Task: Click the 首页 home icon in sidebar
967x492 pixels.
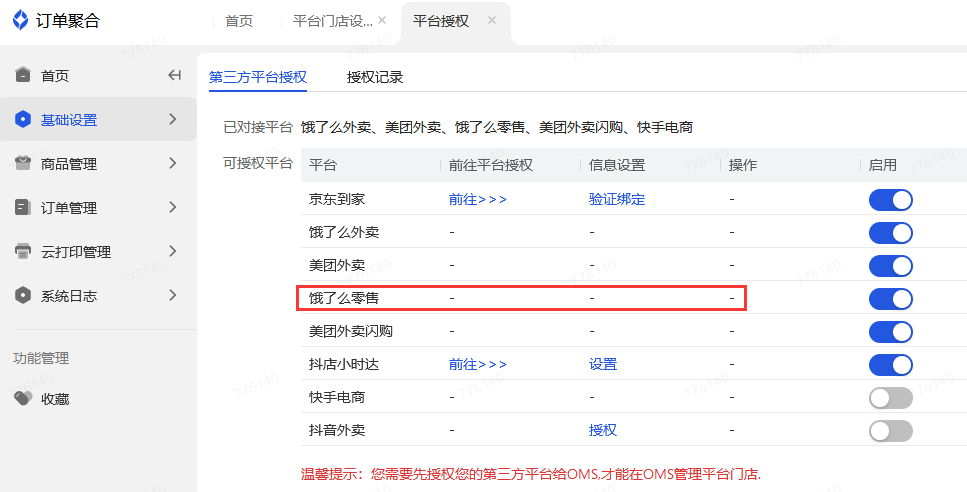Action: pyautogui.click(x=23, y=75)
